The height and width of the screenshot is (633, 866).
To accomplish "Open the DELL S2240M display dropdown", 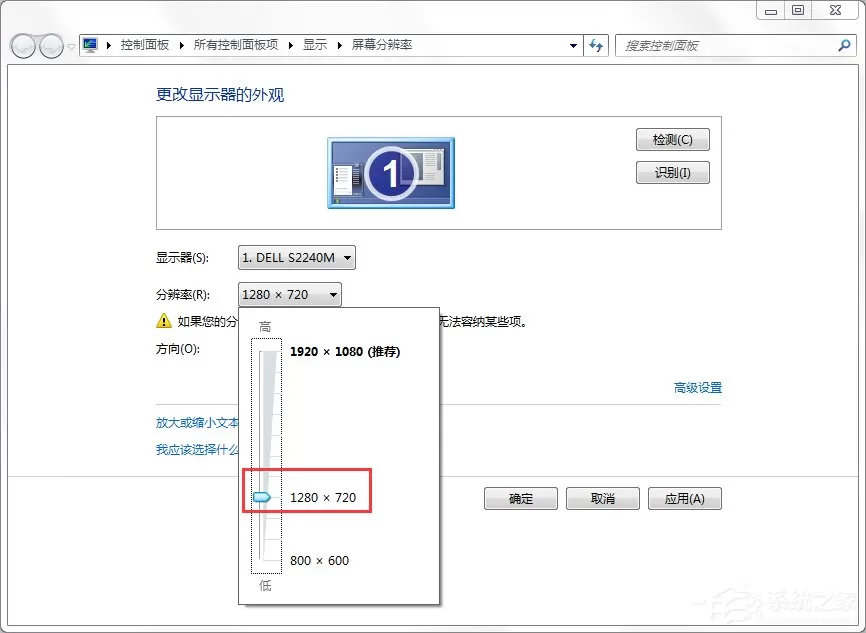I will (x=297, y=257).
